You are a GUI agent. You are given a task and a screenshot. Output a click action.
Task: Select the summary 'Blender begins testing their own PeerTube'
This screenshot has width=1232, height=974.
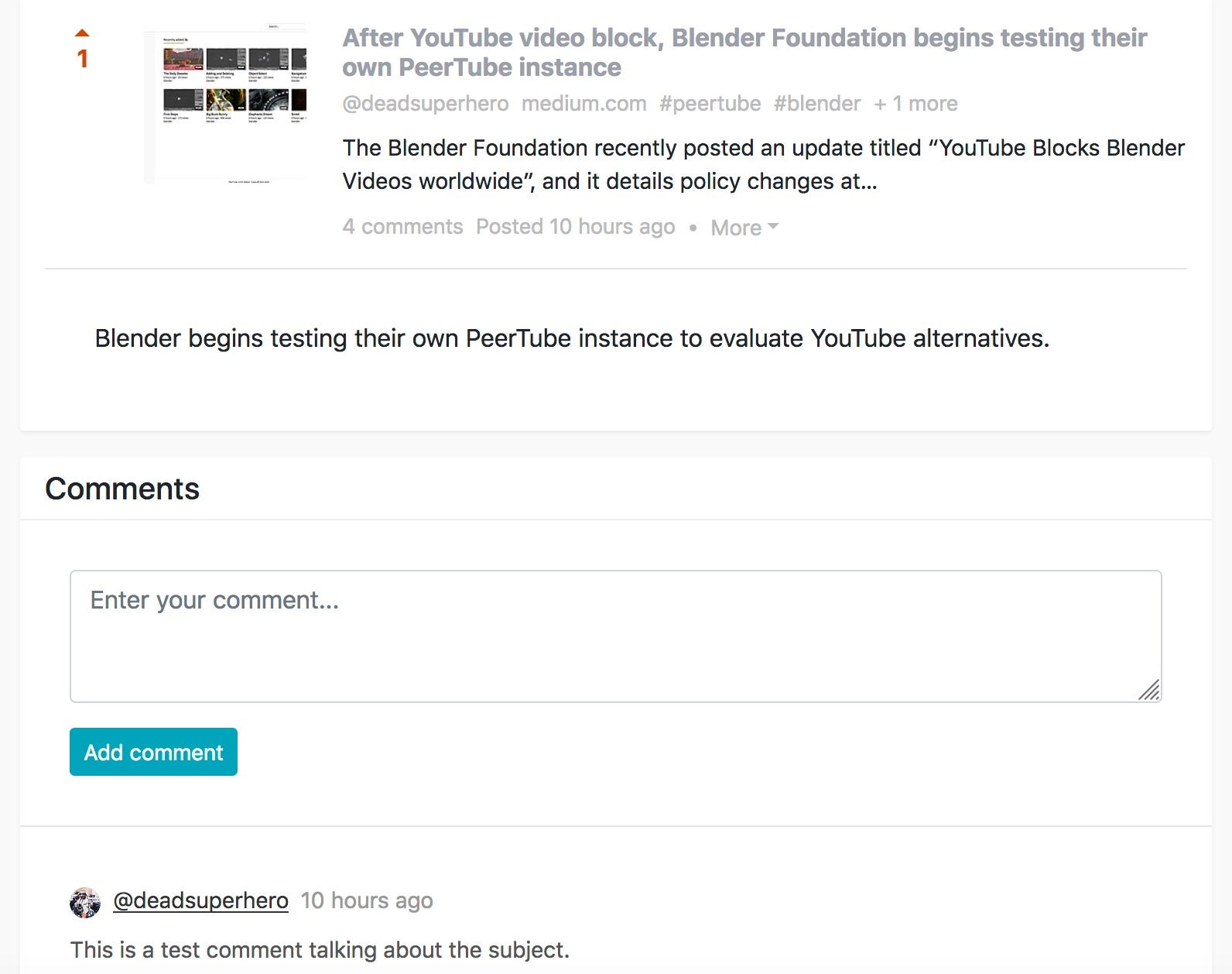pyautogui.click(x=572, y=338)
